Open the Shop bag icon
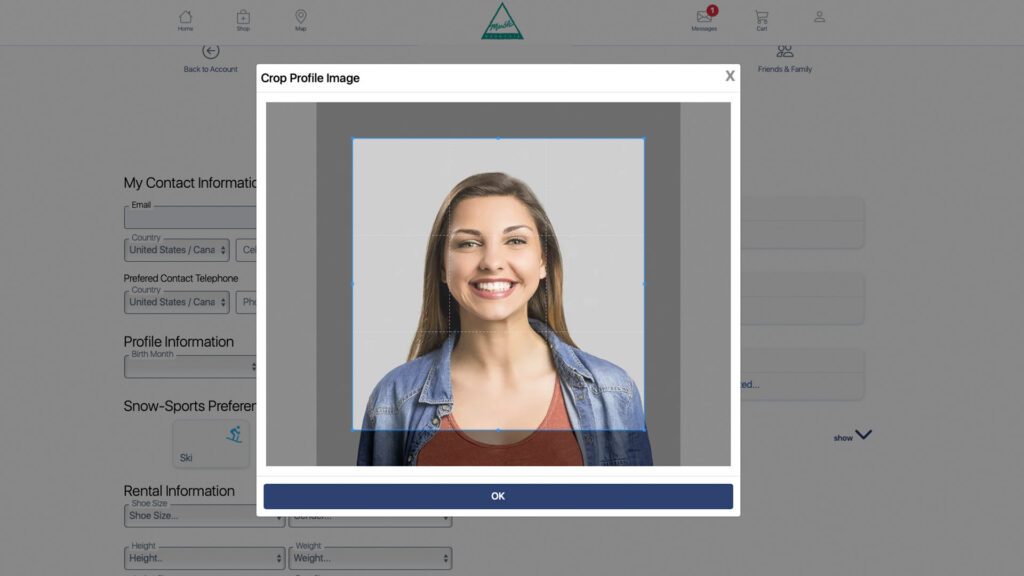The height and width of the screenshot is (576, 1024). (x=243, y=17)
